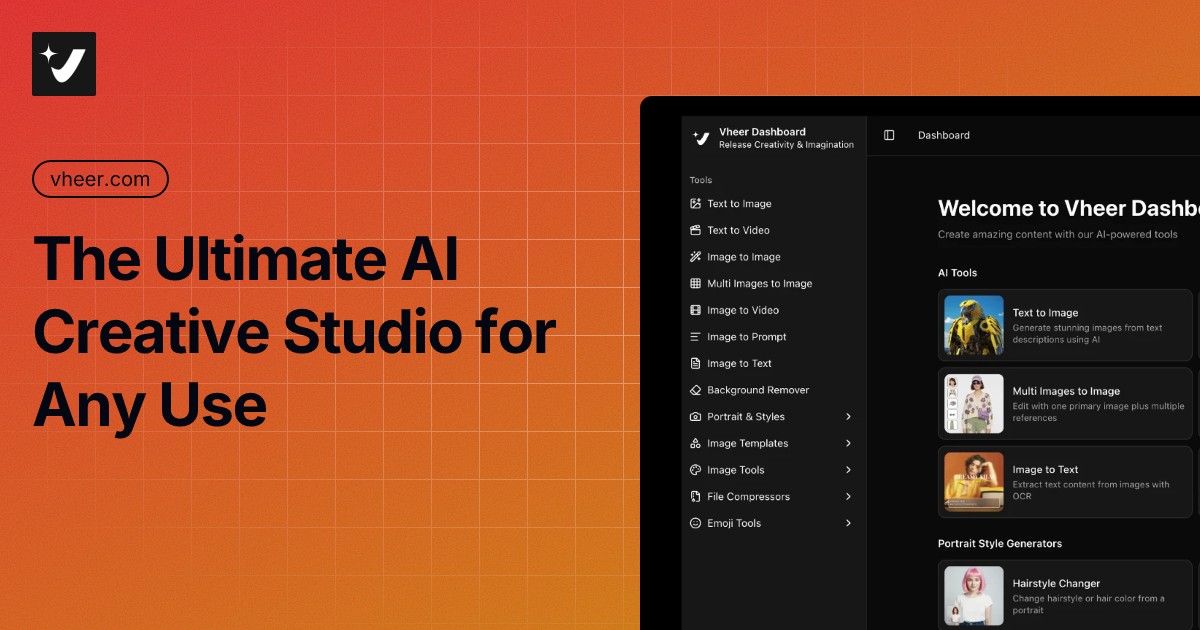Screen dimensions: 1200x630
Task: Open Image to Text in the sidebar
Action: [740, 364]
